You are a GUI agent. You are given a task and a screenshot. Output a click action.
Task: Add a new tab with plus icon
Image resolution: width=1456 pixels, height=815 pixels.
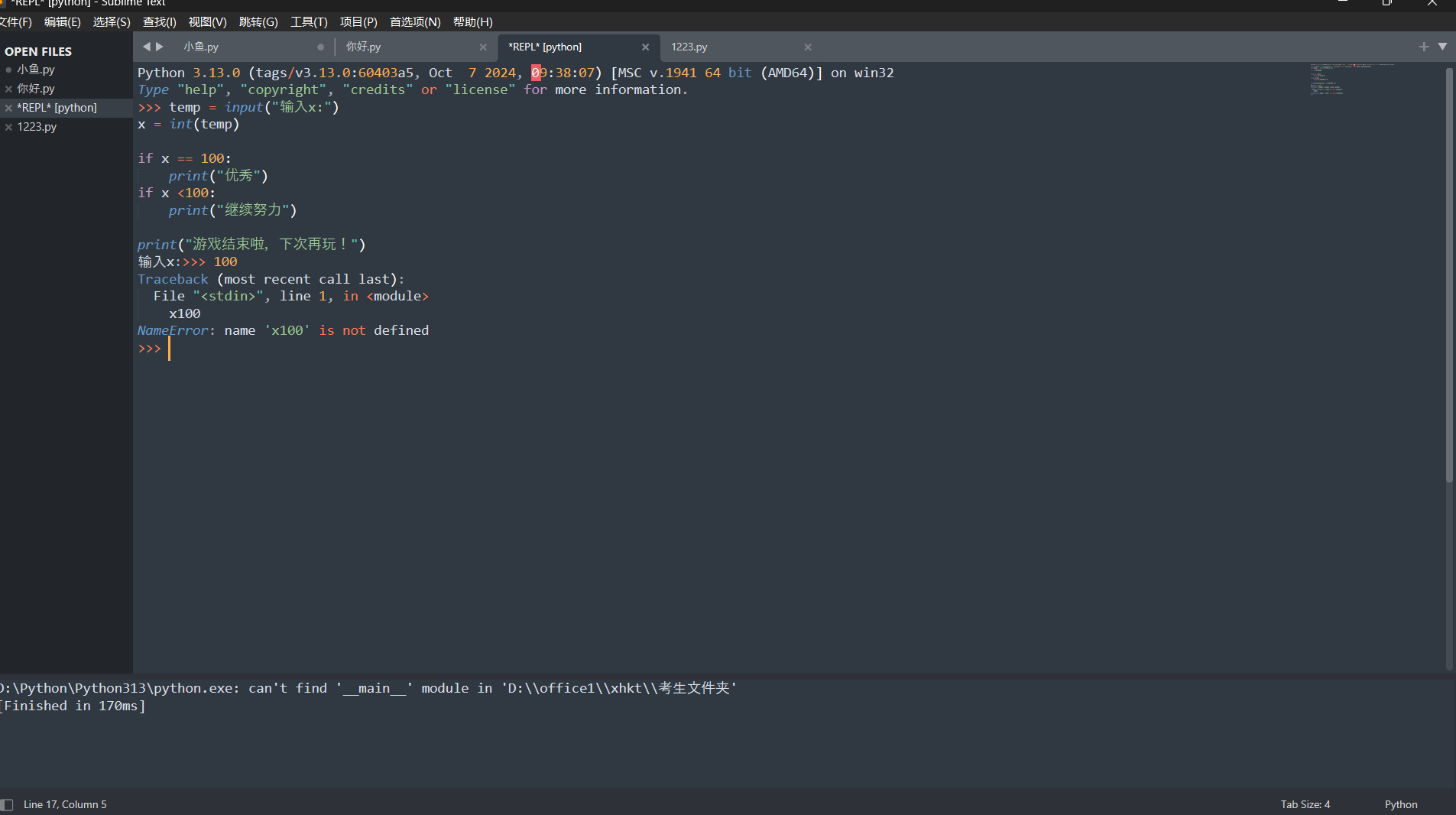[1424, 47]
